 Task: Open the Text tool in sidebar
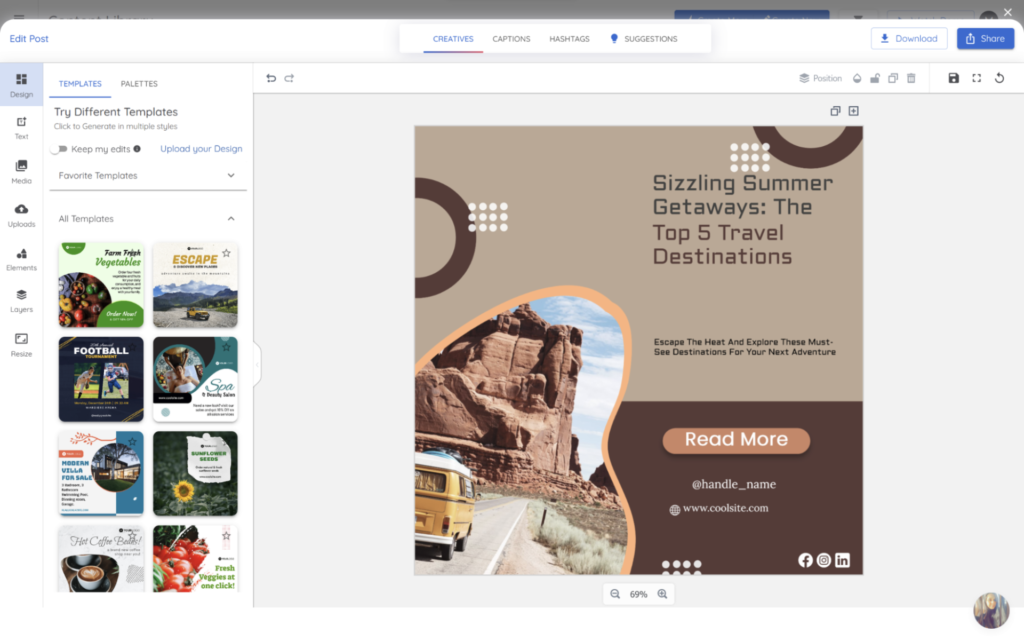(x=22, y=128)
